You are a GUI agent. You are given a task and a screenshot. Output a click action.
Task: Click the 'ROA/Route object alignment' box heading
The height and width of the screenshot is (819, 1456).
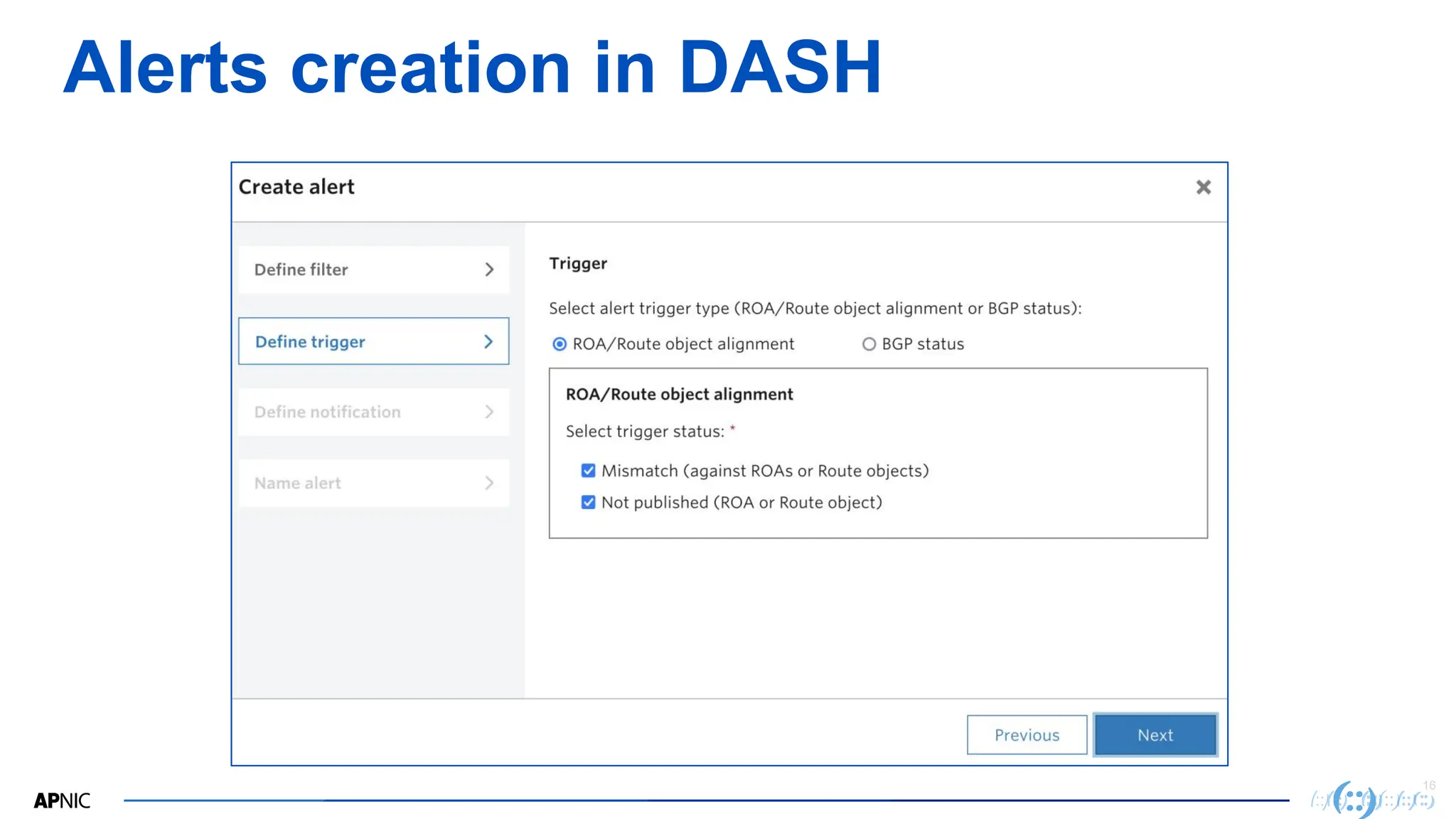679,395
